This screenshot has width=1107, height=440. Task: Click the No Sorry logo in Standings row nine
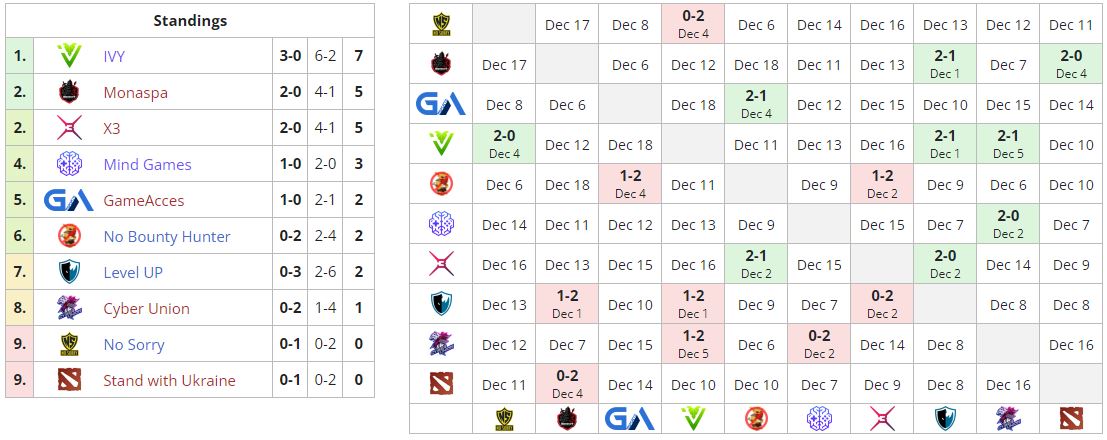(x=69, y=344)
